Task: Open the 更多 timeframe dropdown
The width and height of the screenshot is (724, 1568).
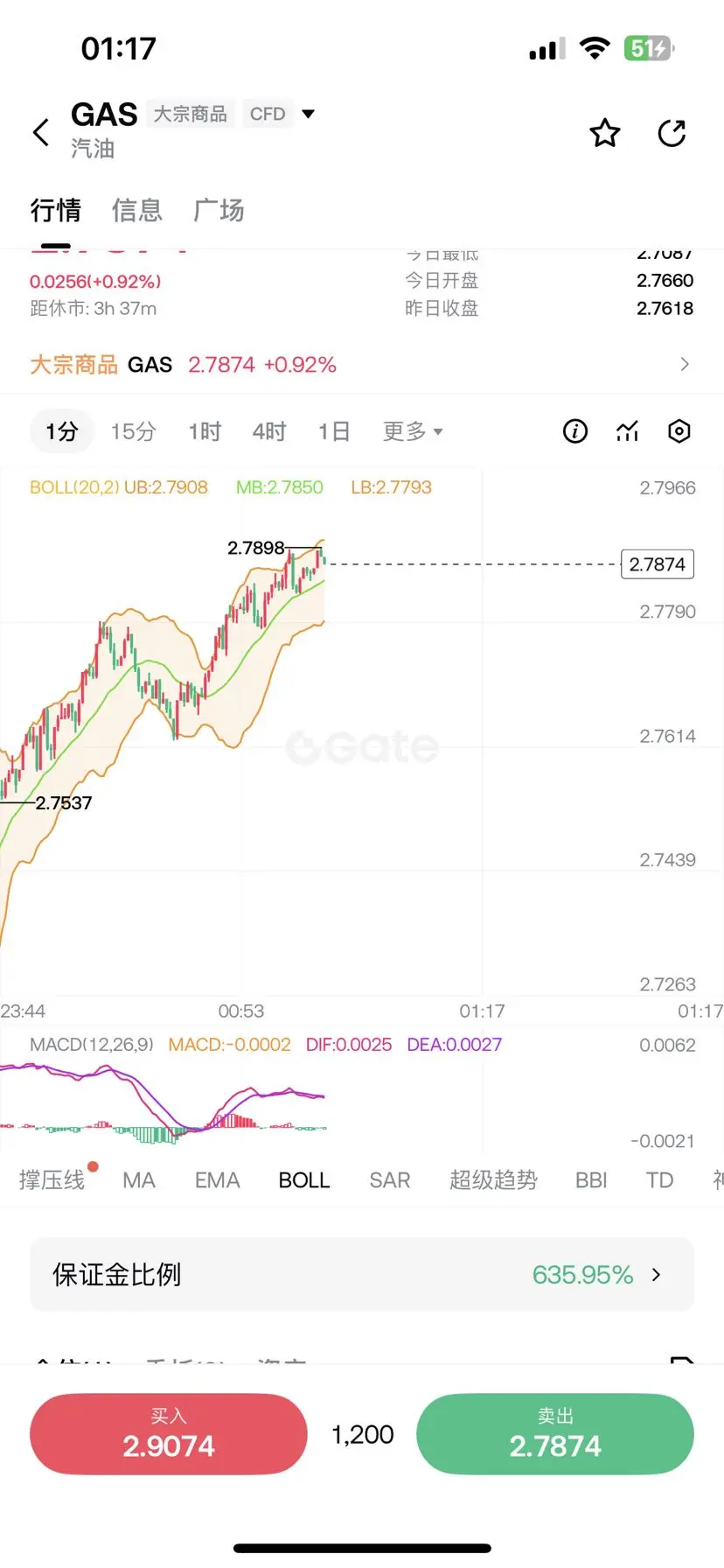Action: [x=413, y=431]
